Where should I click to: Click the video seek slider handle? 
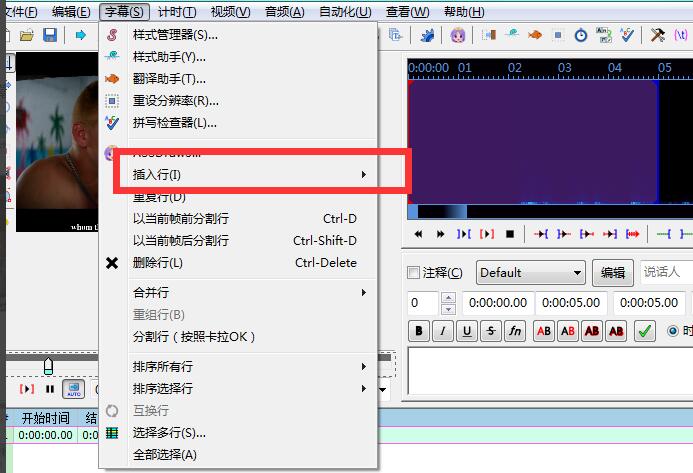point(48,366)
